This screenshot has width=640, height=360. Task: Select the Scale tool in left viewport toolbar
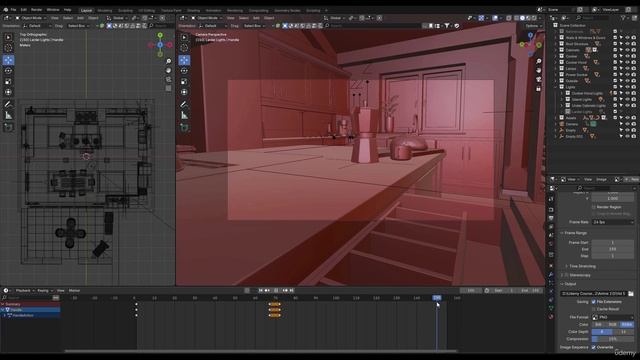tap(8, 82)
